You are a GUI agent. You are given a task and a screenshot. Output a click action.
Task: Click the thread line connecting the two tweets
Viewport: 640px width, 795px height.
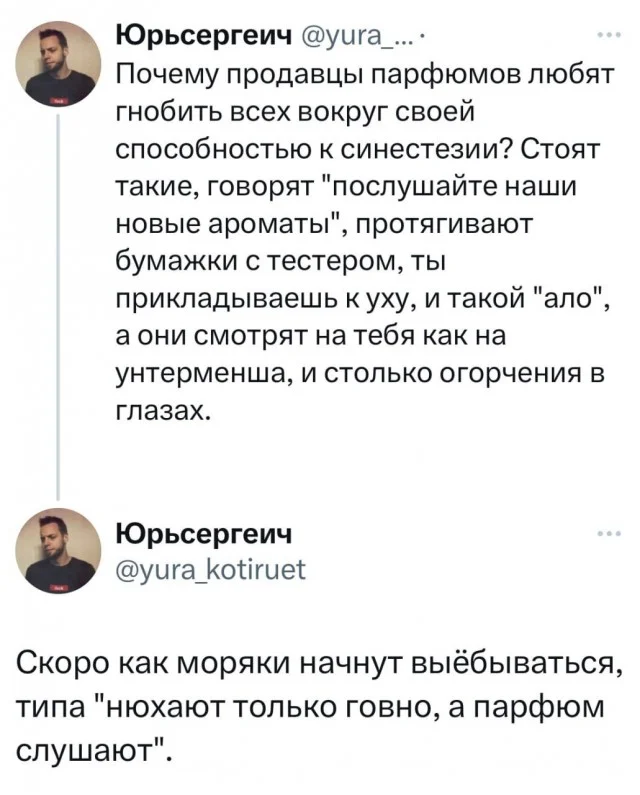pyautogui.click(x=58, y=300)
